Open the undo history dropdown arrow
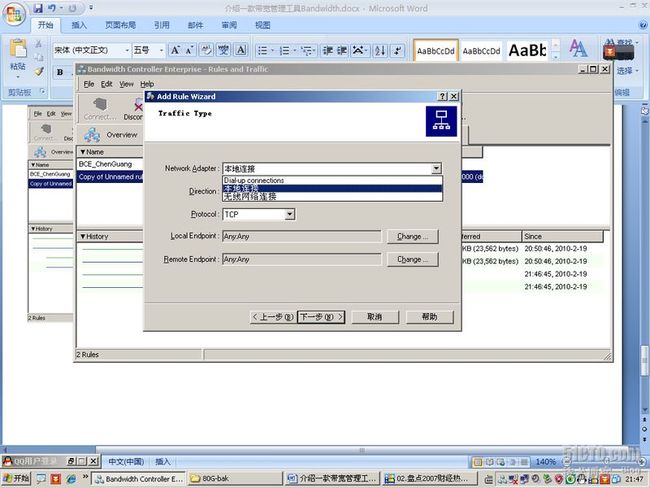This screenshot has height=488, width=650. (61, 8)
